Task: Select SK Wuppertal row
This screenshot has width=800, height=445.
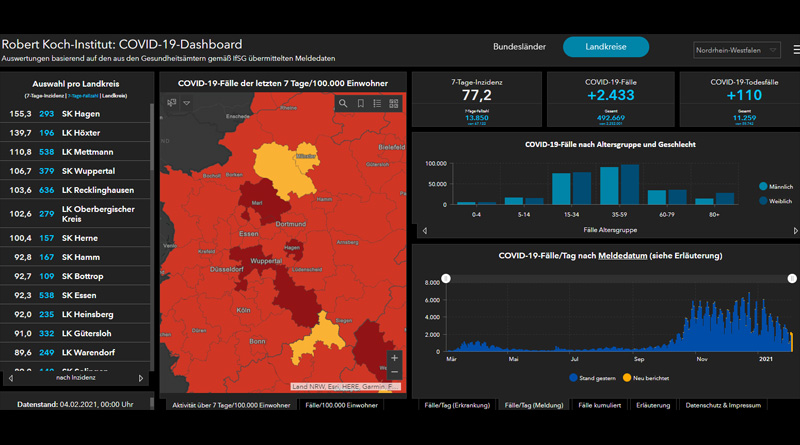Action: pyautogui.click(x=76, y=171)
